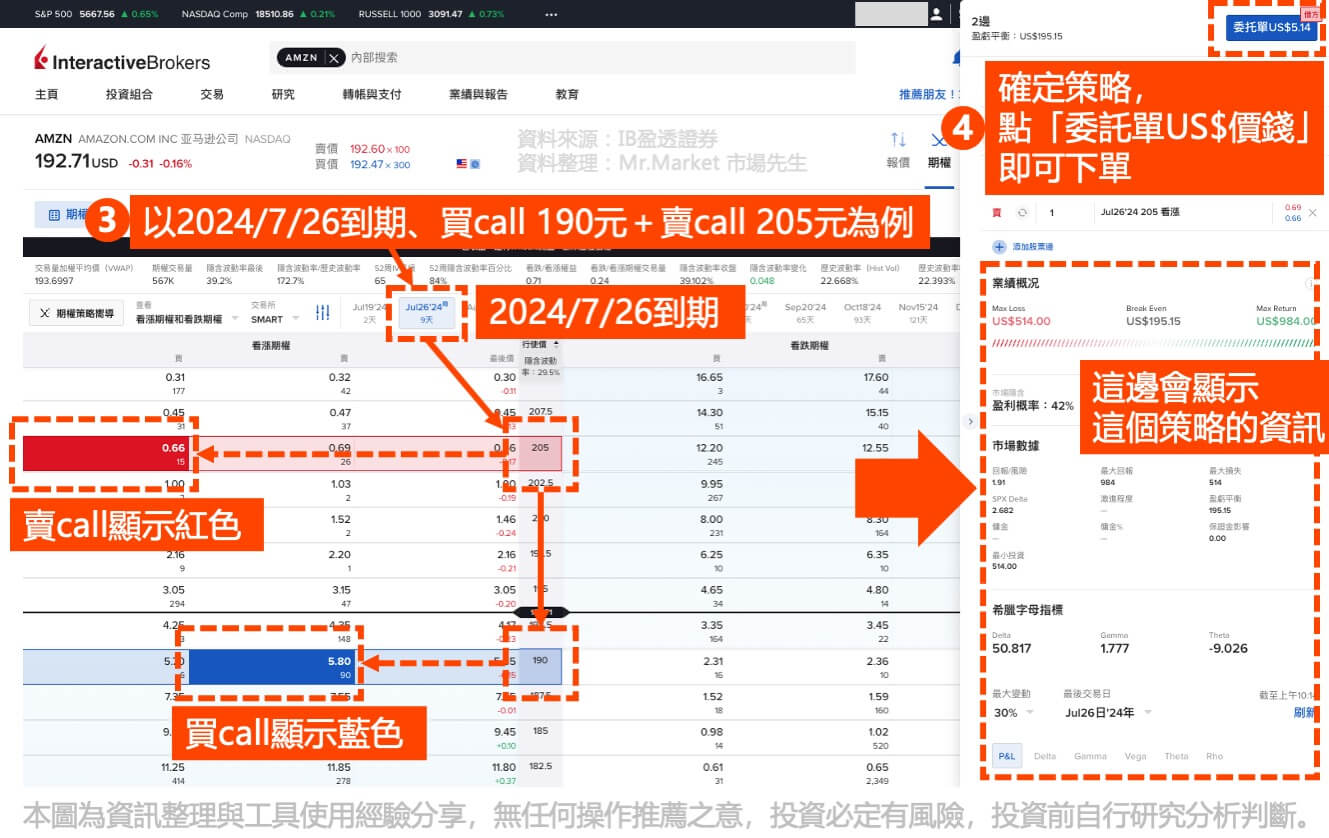
Task: Click the 行使價 column sort header
Action: click(541, 343)
